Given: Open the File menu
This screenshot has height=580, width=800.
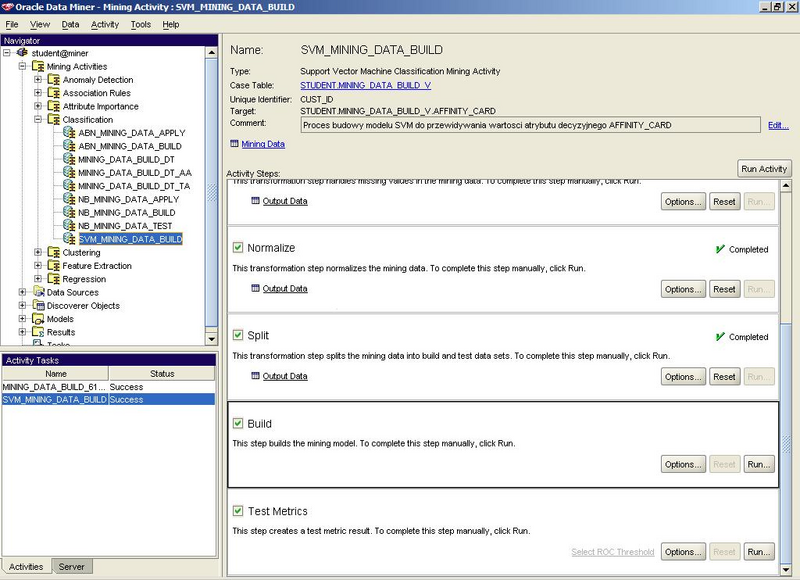Looking at the screenshot, I should pos(12,24).
